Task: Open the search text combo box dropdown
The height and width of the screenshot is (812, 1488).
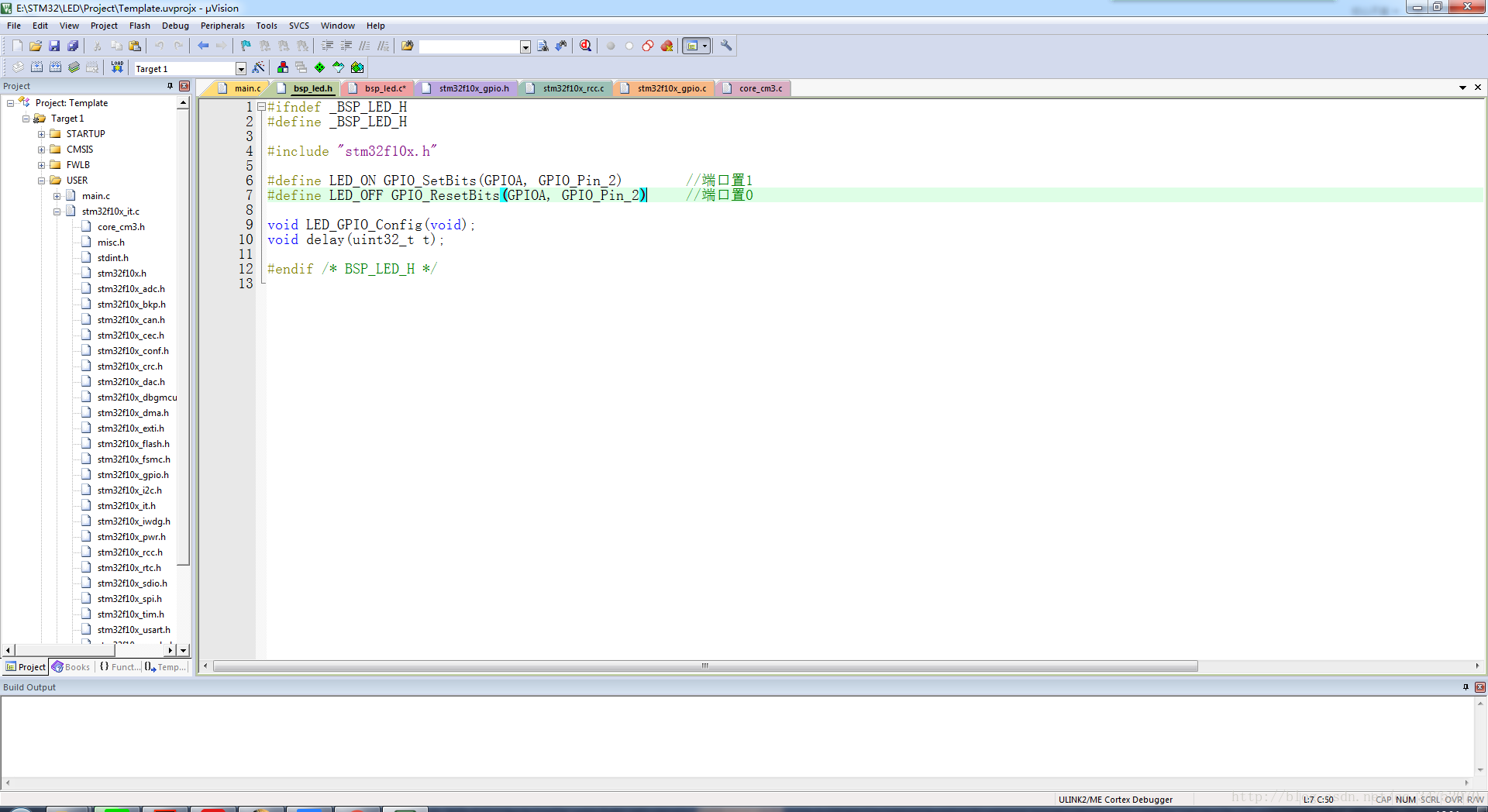Action: (x=525, y=47)
